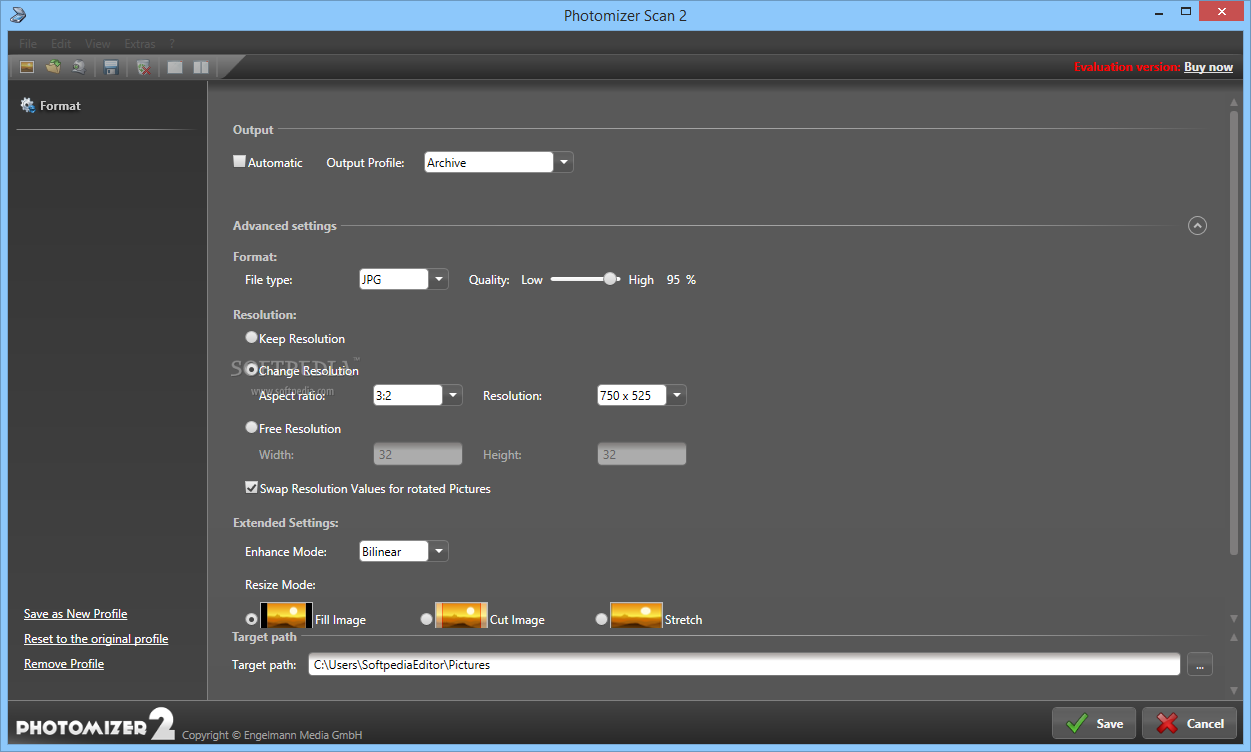This screenshot has width=1251, height=752.
Task: Click the Photomizer app icon in title bar
Action: 16,15
